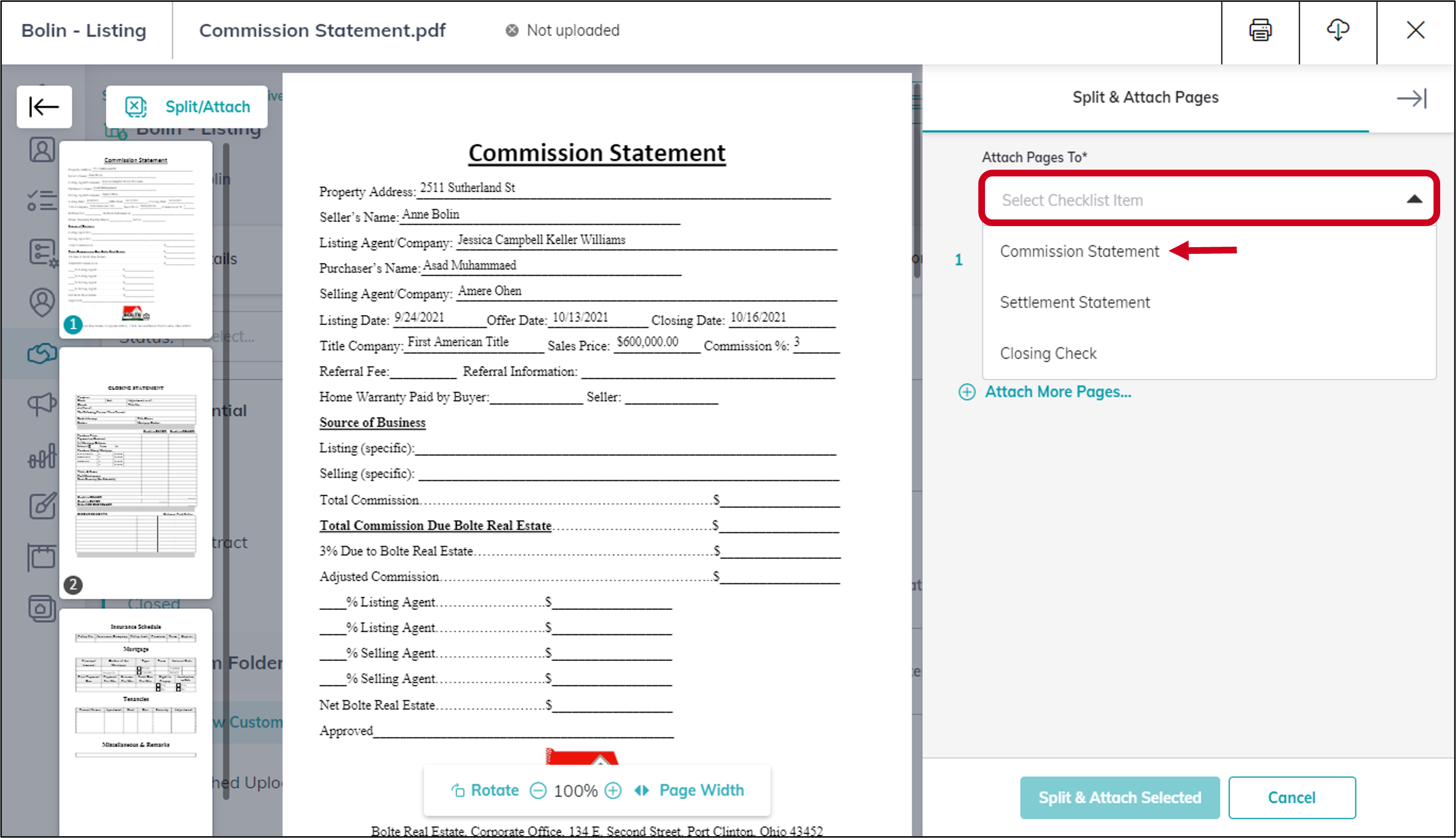Click the dropdown caret arrow
This screenshot has height=838, width=1456.
coord(1414,199)
